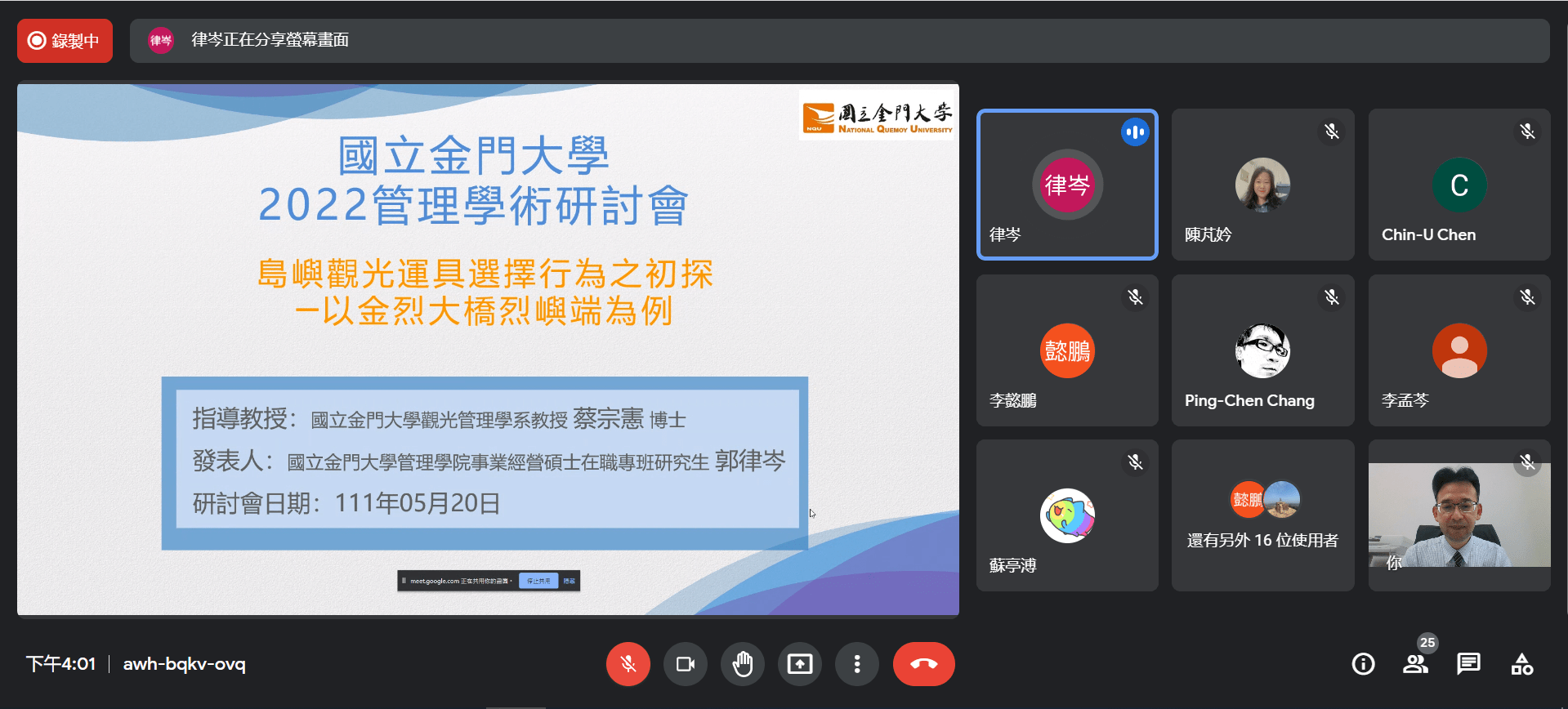Click the 律岑 name label in the participant tile
Image resolution: width=1568 pixels, height=709 pixels.
pyautogui.click(x=1005, y=234)
